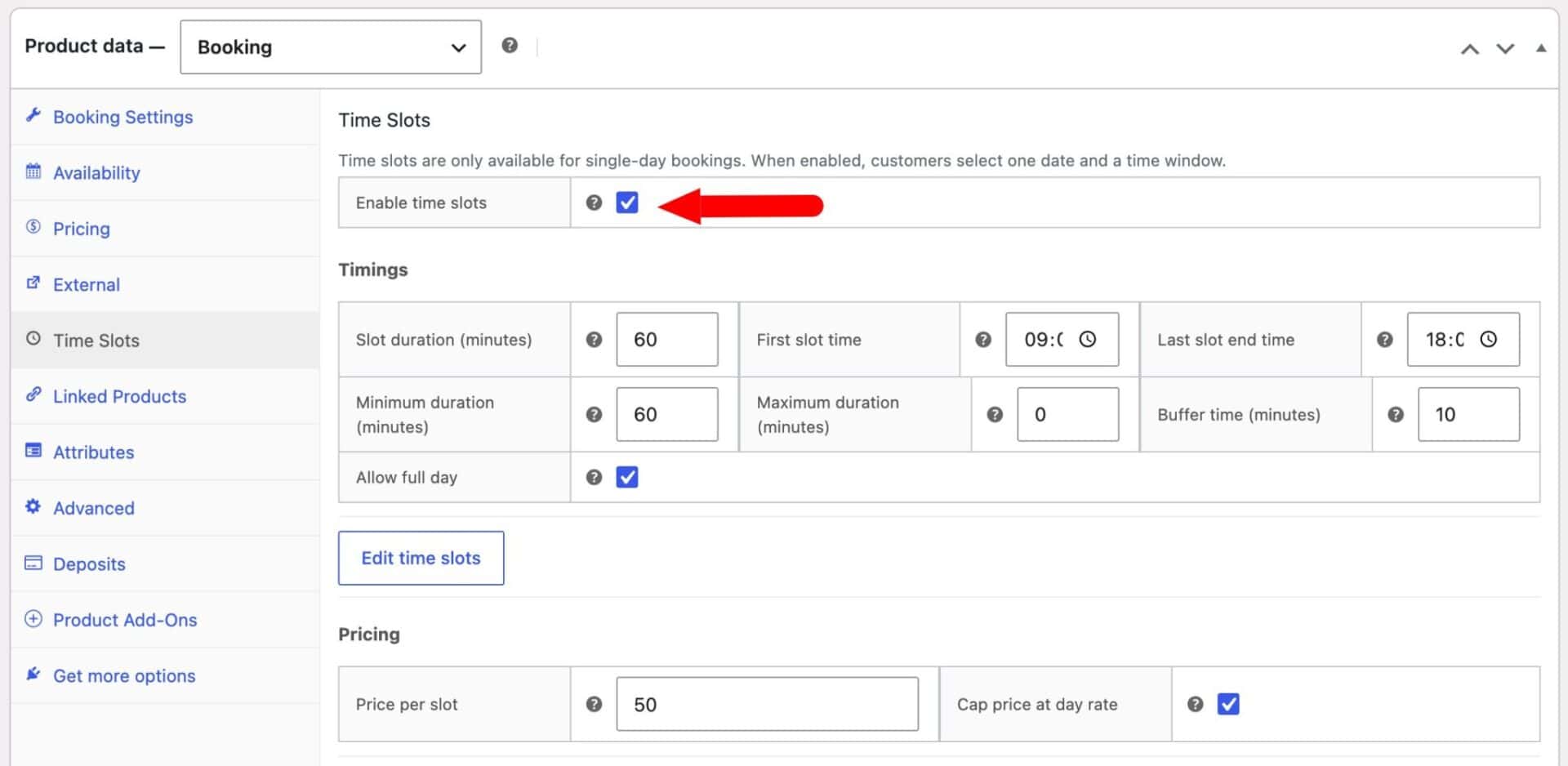Click the 'Product data —' title text

click(95, 46)
